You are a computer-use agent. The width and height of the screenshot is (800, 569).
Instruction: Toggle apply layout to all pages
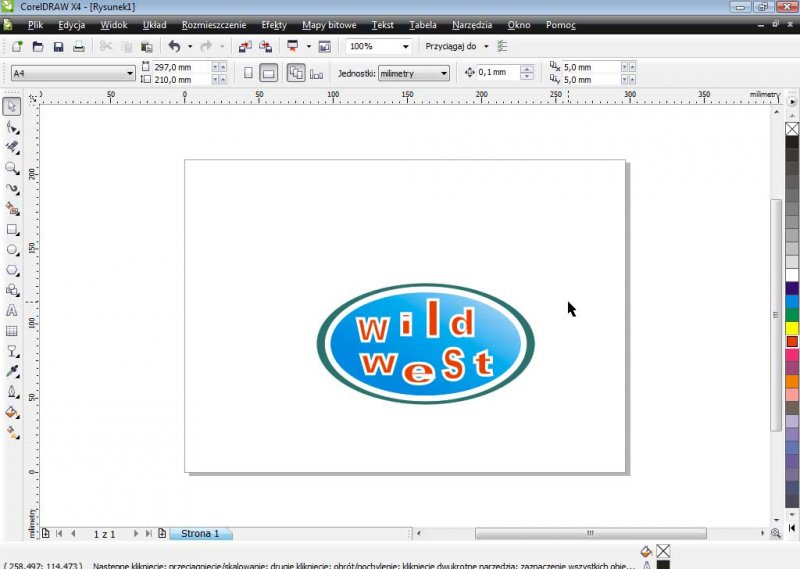click(x=296, y=73)
